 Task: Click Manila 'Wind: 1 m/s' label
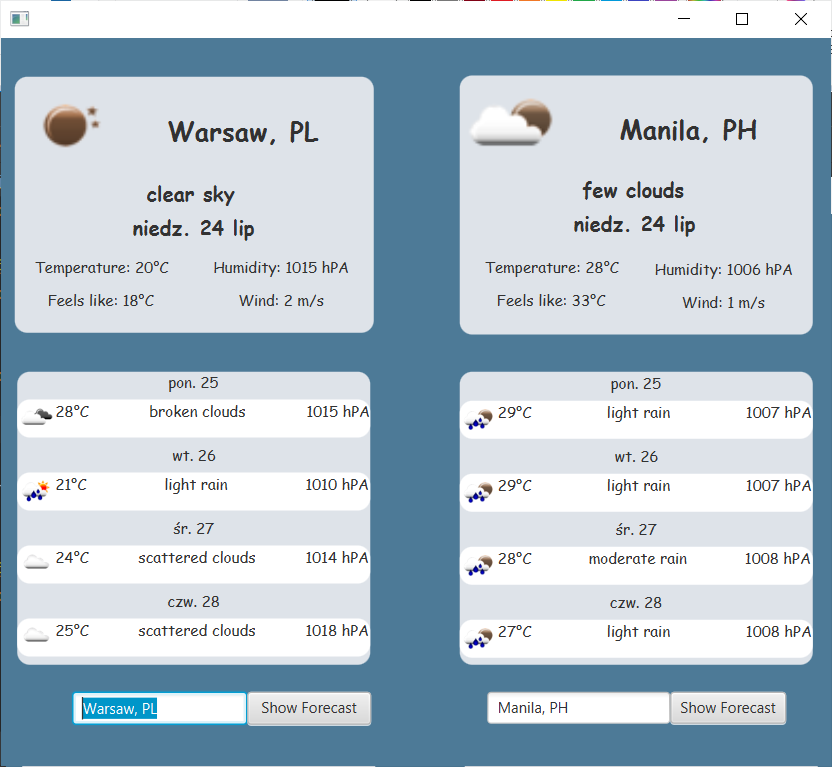click(x=724, y=303)
